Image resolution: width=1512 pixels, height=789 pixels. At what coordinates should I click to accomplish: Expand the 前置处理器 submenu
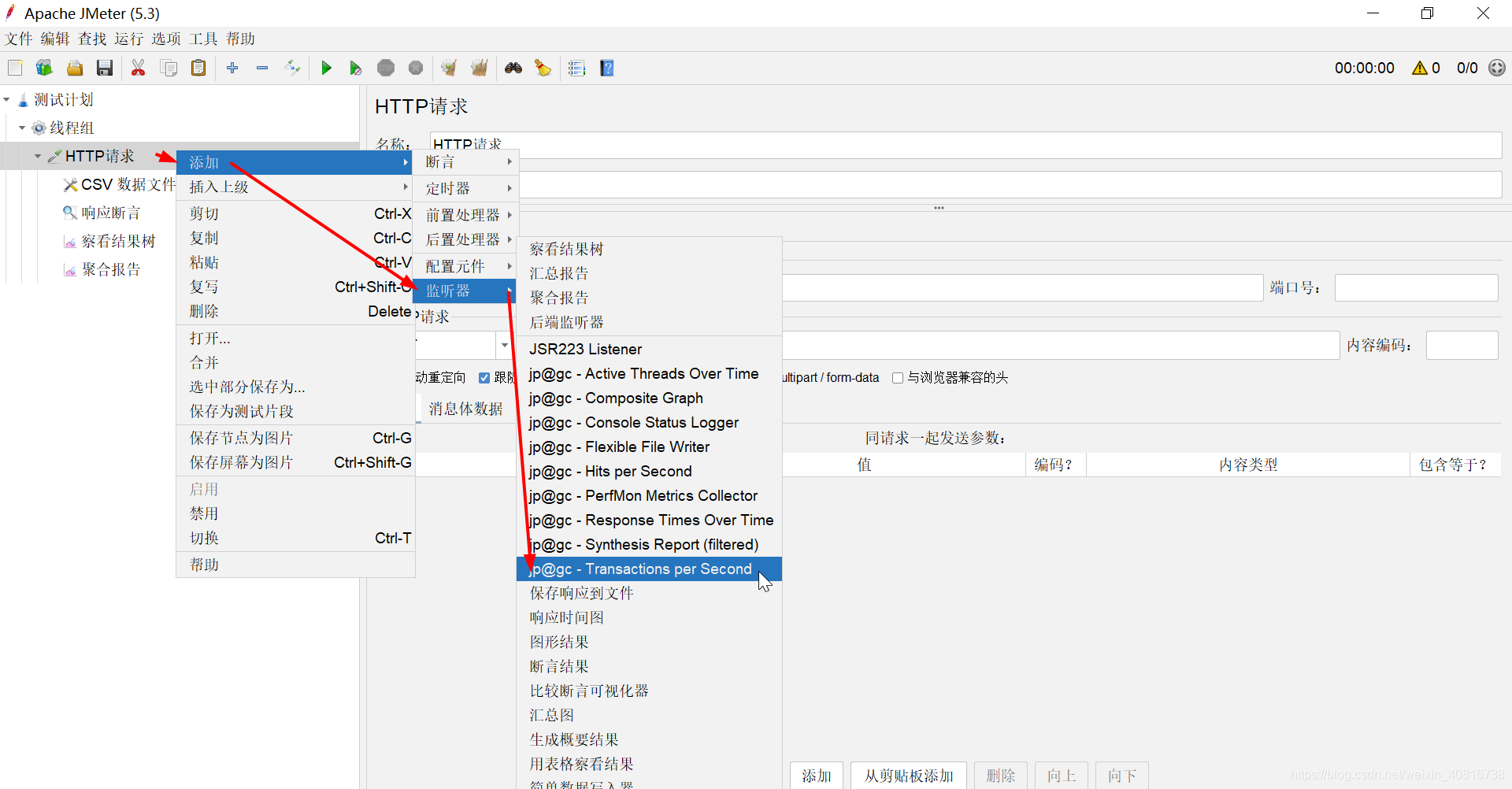[x=465, y=215]
